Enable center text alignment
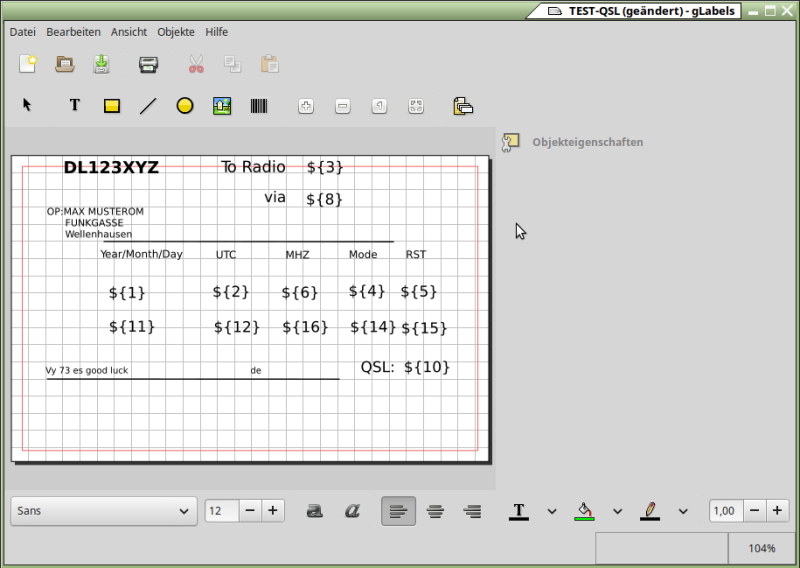800x568 pixels. point(435,511)
